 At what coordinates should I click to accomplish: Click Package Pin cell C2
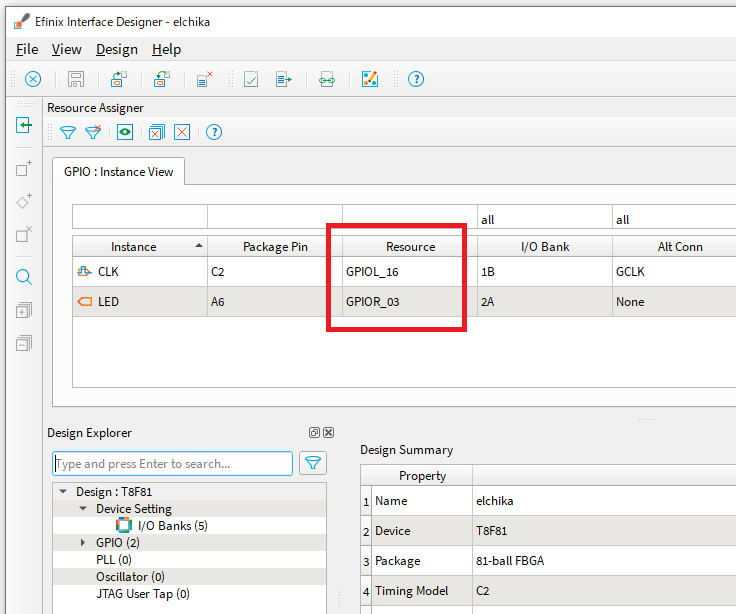pyautogui.click(x=275, y=272)
